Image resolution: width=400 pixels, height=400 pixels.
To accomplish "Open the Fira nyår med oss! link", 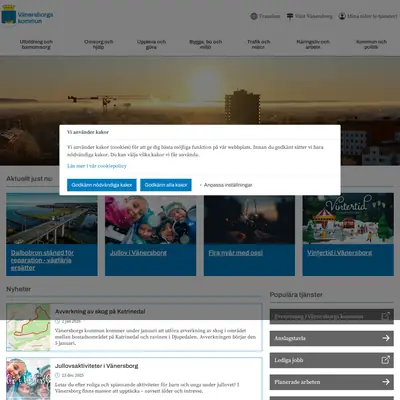I will [236, 253].
